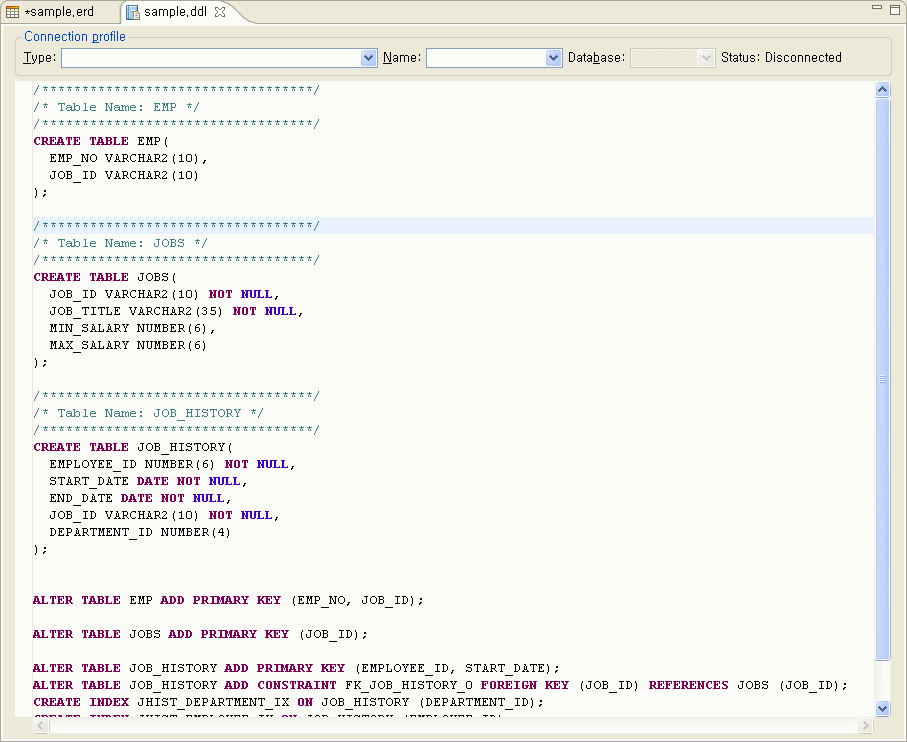Expand the Database dropdown

point(707,58)
